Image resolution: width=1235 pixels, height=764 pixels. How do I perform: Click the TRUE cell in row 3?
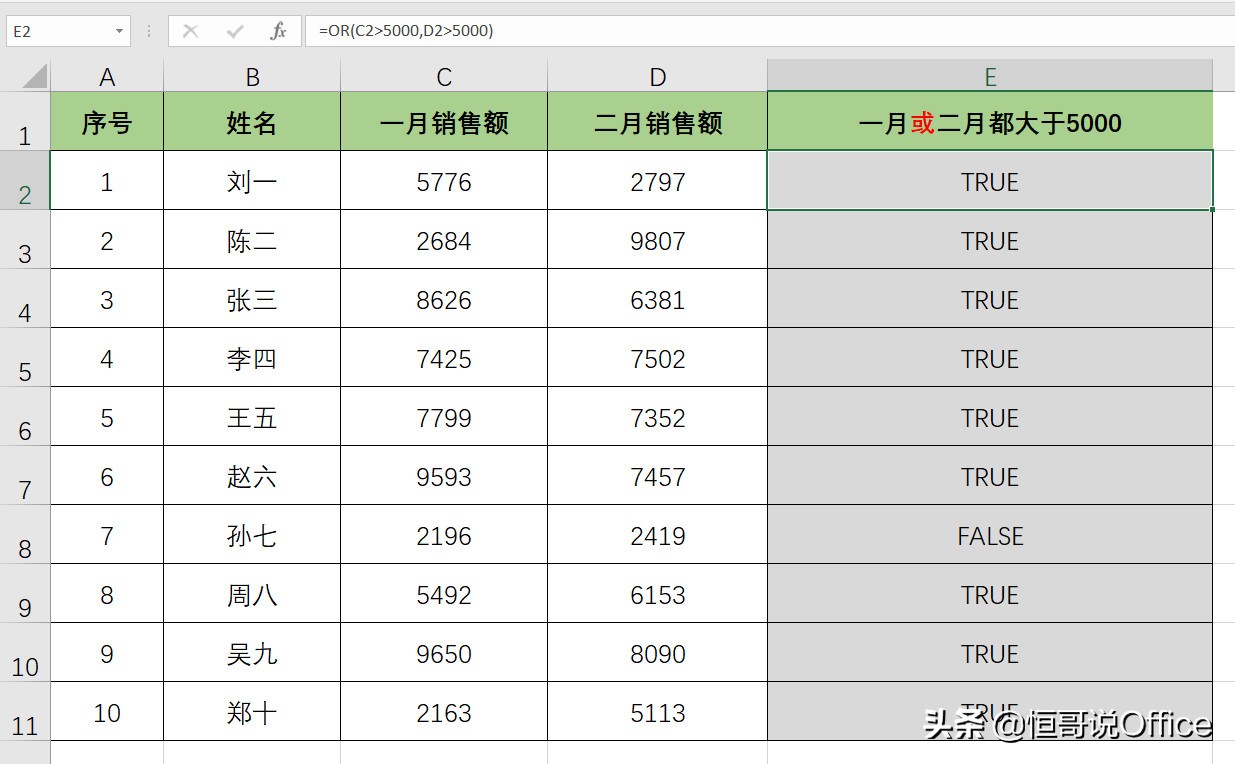(989, 240)
